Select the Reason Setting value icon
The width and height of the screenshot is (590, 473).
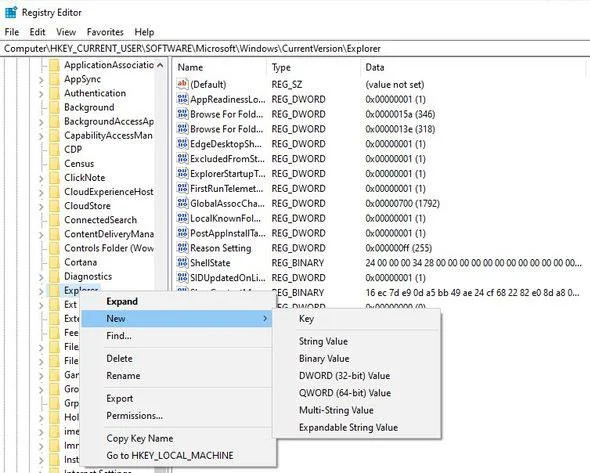pyautogui.click(x=182, y=248)
